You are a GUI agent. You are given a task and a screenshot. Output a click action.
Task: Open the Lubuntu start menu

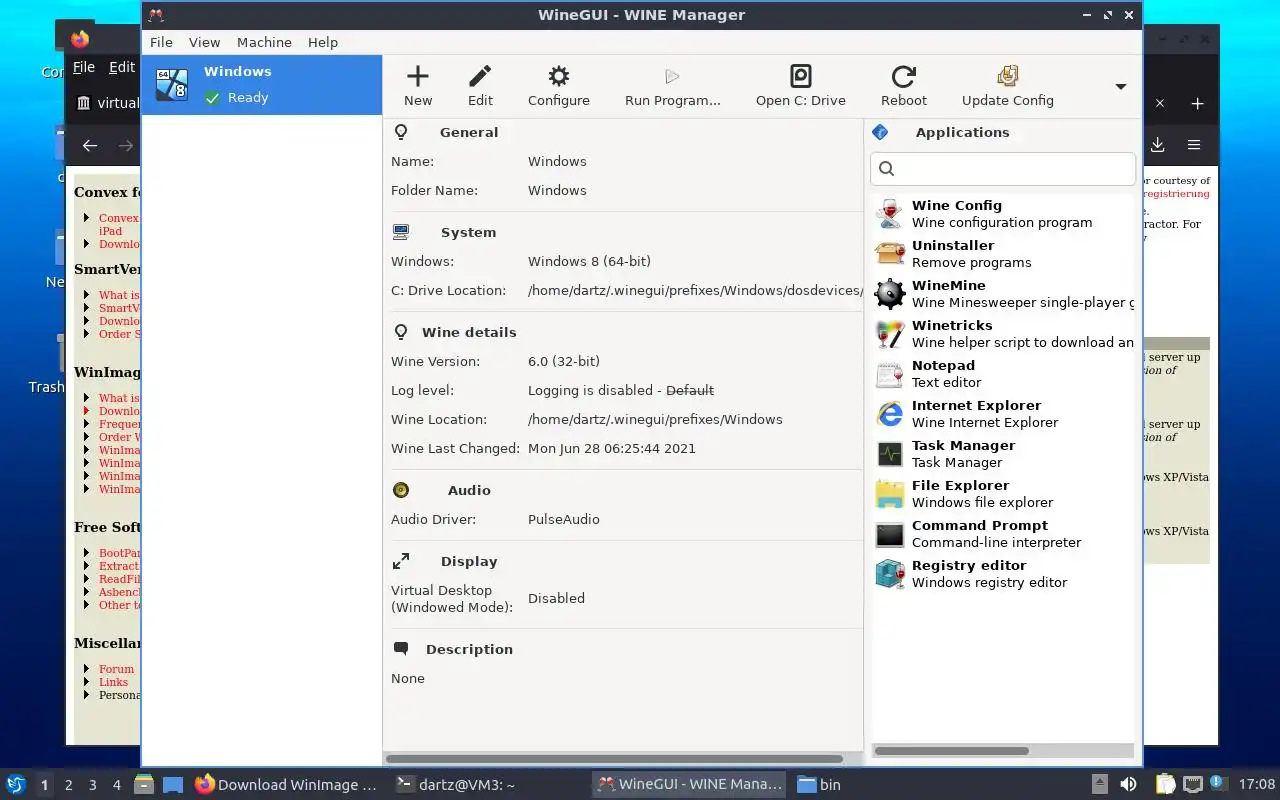(15, 784)
